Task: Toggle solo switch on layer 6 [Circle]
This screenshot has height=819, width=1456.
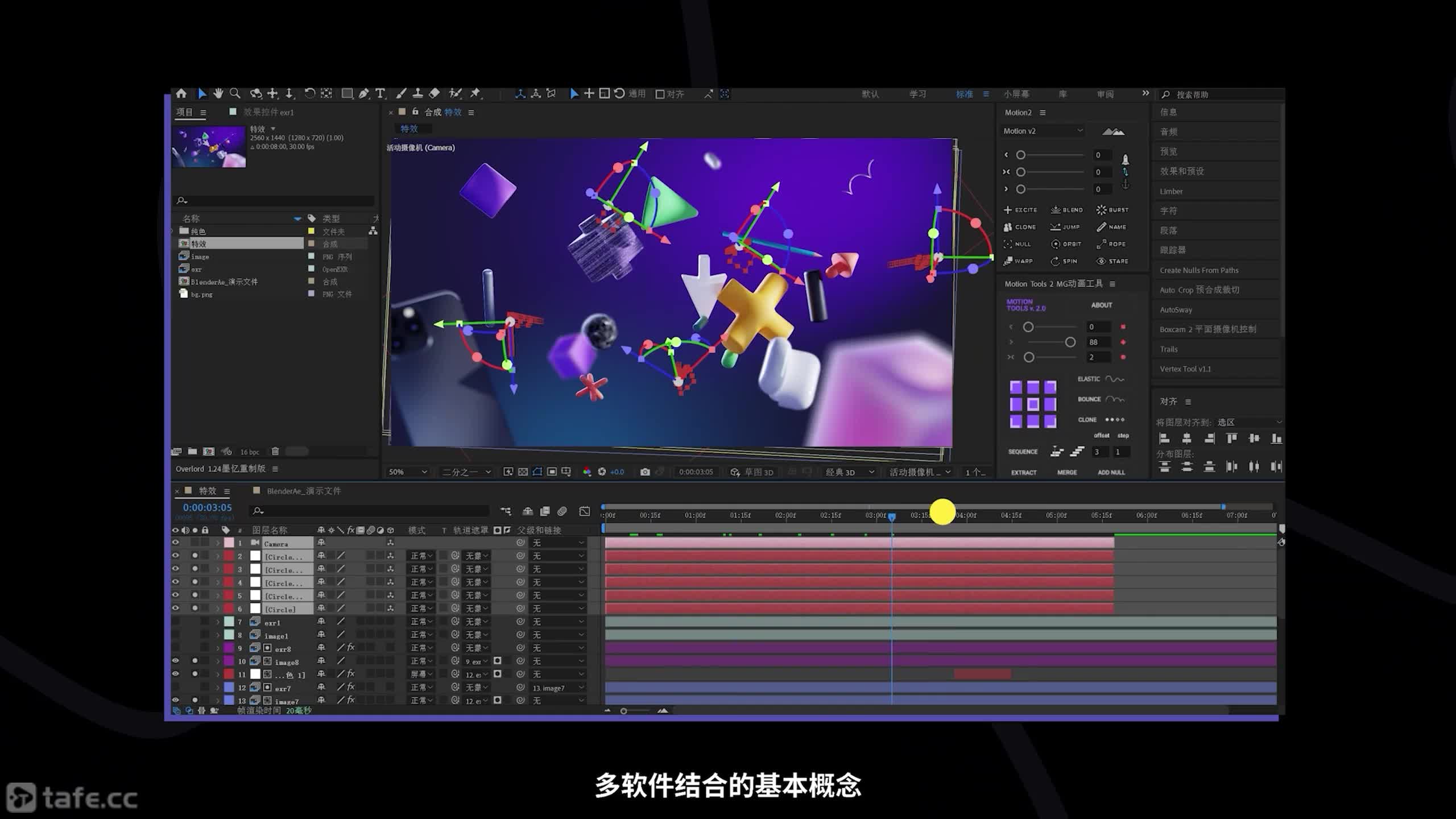Action: (195, 609)
